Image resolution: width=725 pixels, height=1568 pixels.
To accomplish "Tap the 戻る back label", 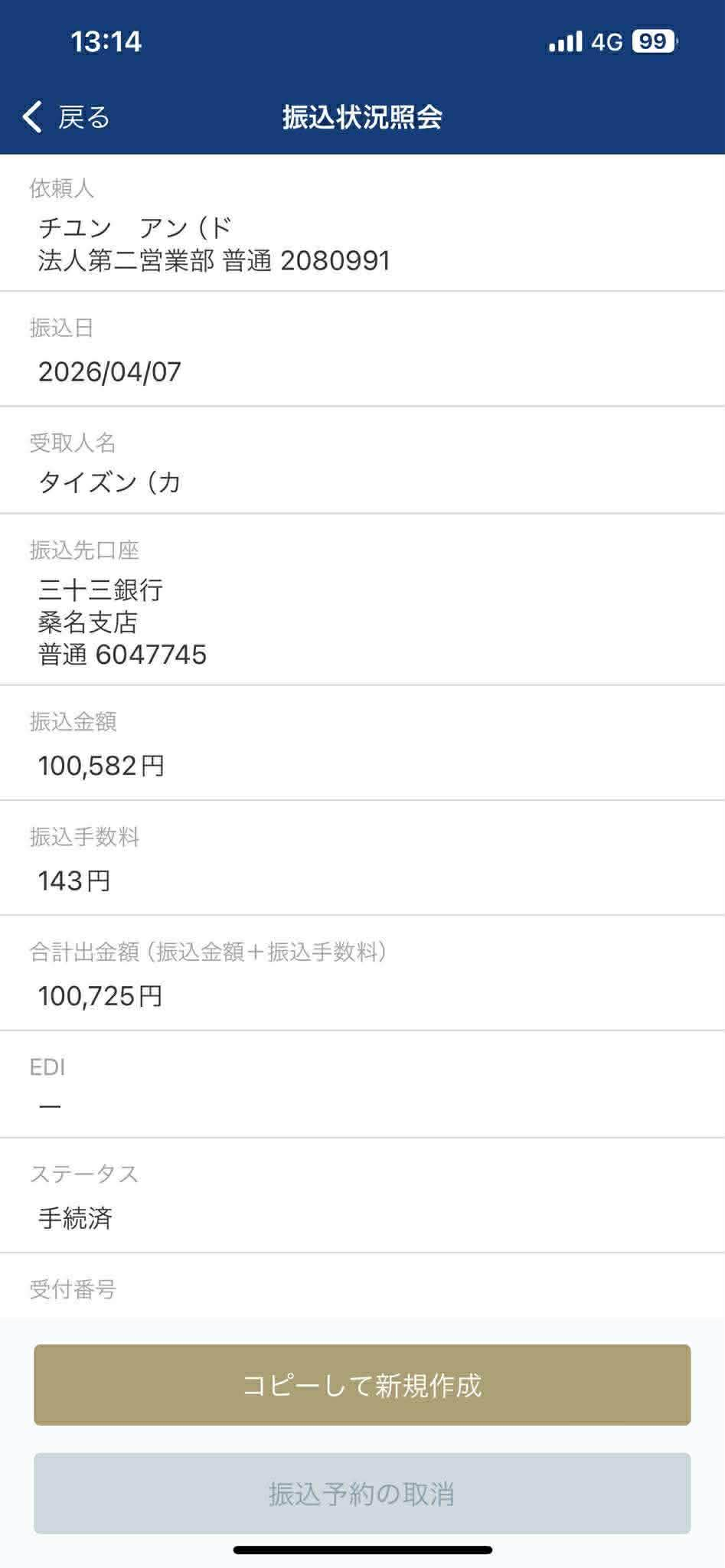I will 85,117.
